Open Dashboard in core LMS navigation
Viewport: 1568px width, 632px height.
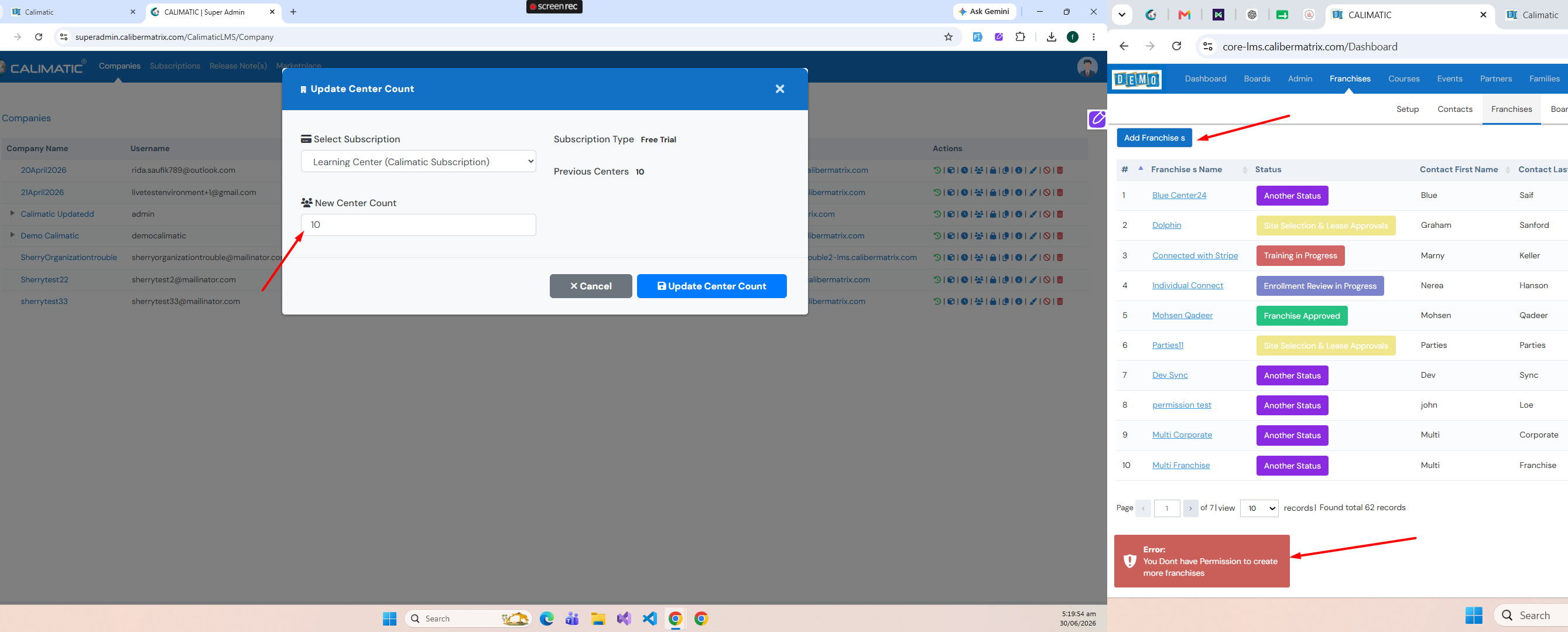pos(1205,78)
